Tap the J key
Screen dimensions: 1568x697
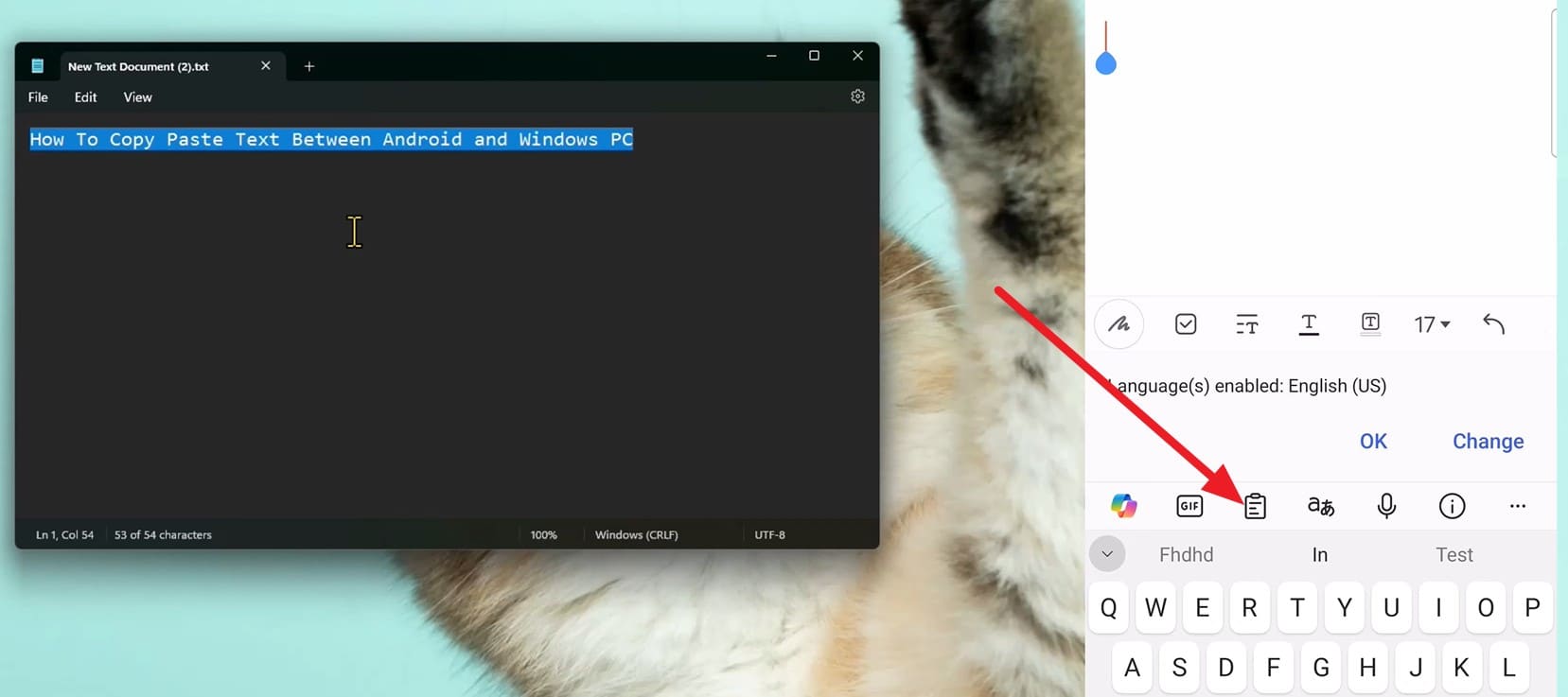click(x=1415, y=668)
